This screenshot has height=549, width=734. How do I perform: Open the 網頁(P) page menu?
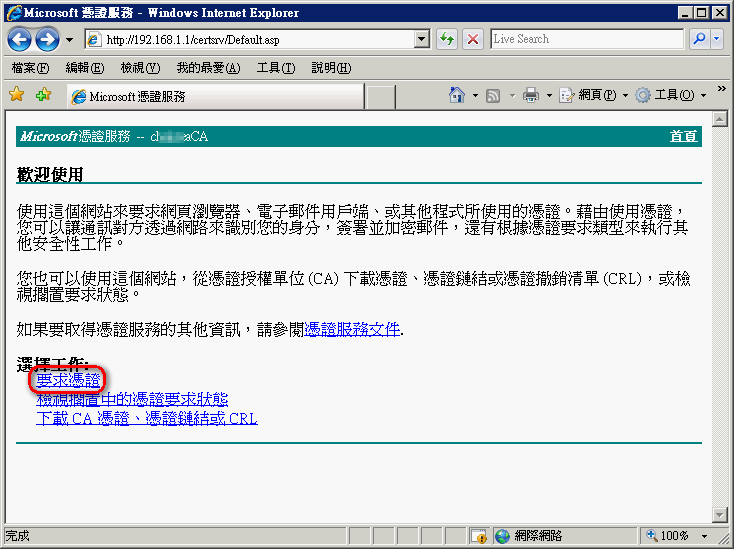click(x=594, y=95)
